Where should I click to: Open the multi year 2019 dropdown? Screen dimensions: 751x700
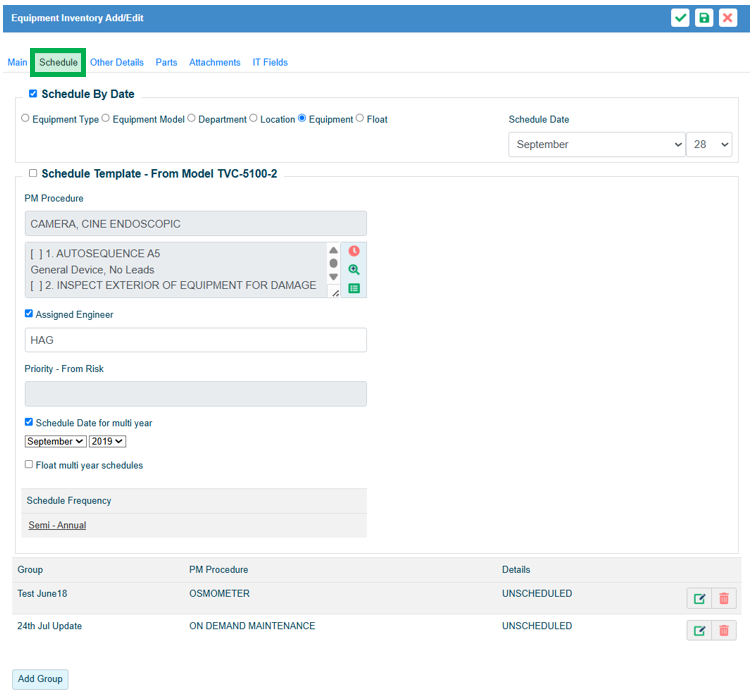pos(107,441)
